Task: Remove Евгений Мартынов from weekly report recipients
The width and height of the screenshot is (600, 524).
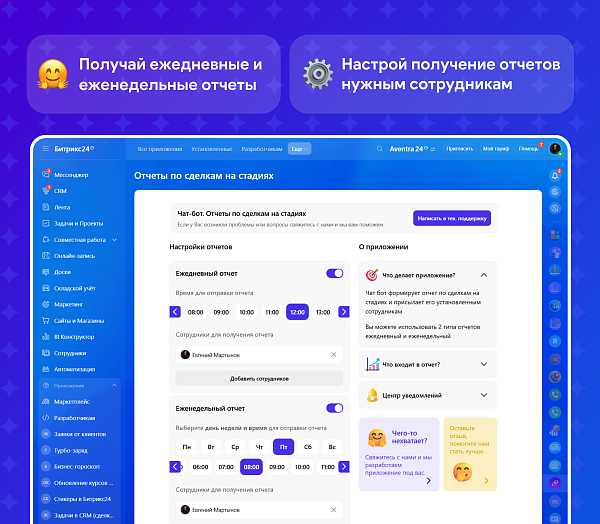Action: pyautogui.click(x=333, y=509)
